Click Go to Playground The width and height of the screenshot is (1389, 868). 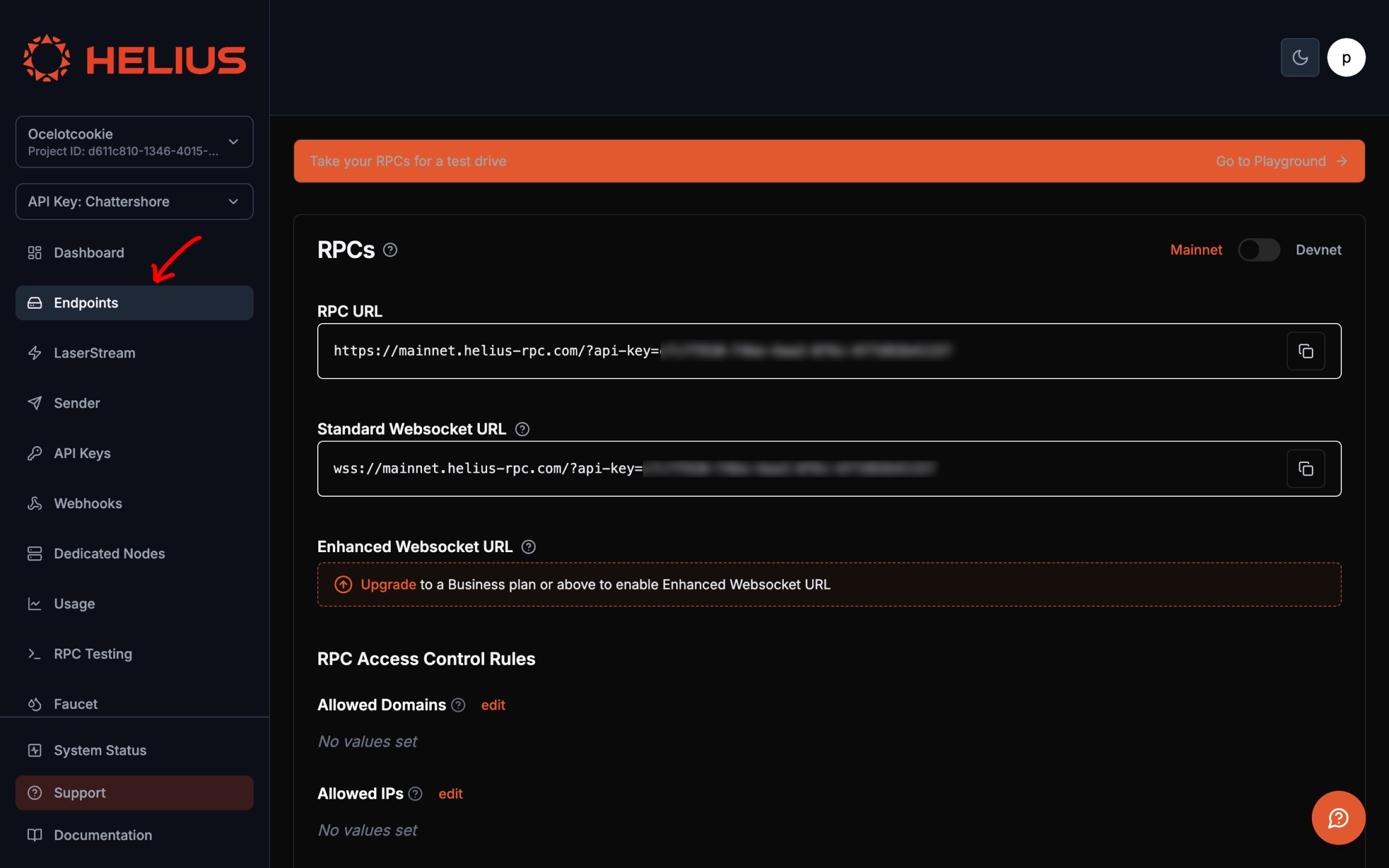[x=1270, y=161]
